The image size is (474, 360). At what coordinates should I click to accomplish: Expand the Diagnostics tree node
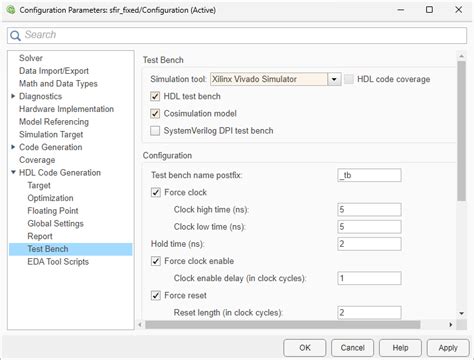point(13,96)
